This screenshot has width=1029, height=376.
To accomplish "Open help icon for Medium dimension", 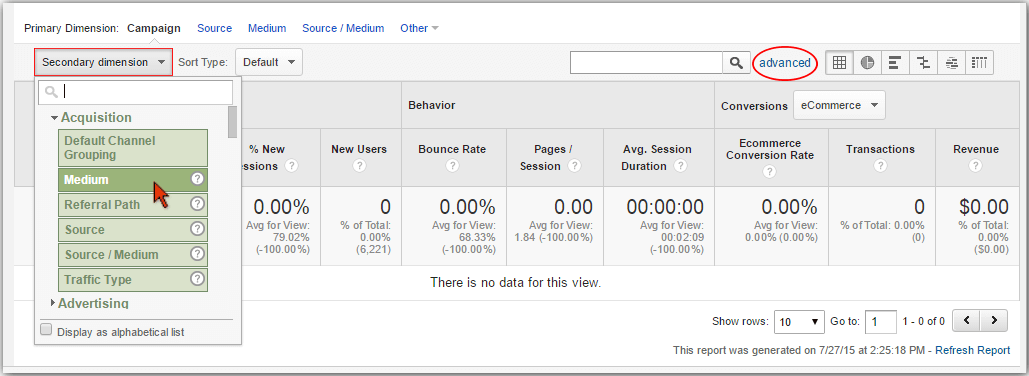I will (197, 179).
